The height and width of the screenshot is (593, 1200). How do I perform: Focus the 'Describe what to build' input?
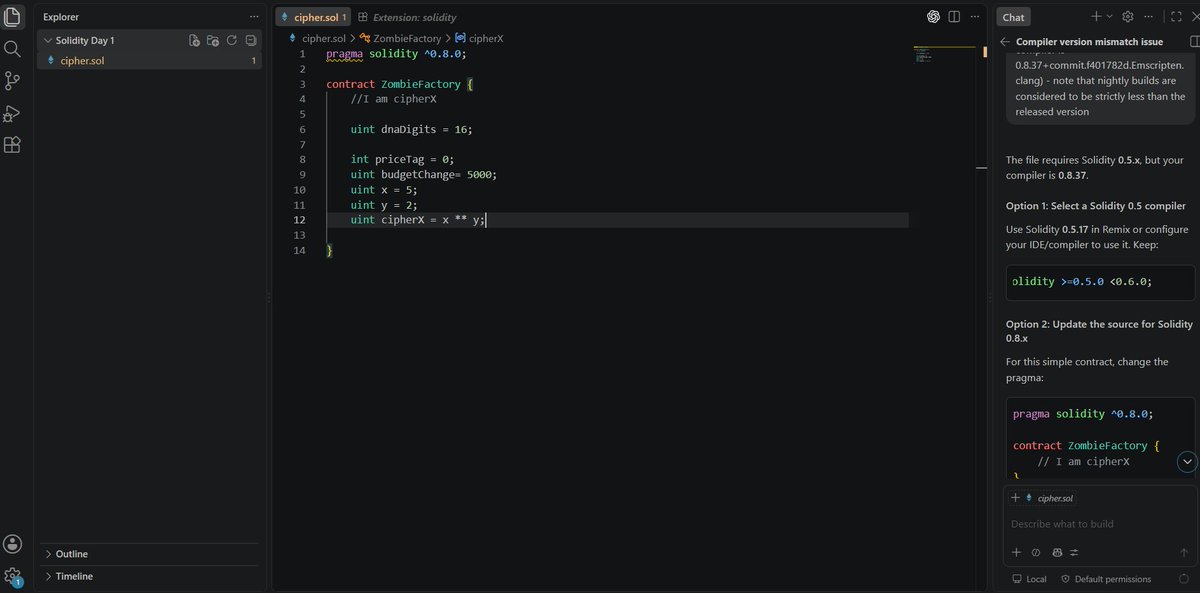[x=1098, y=524]
